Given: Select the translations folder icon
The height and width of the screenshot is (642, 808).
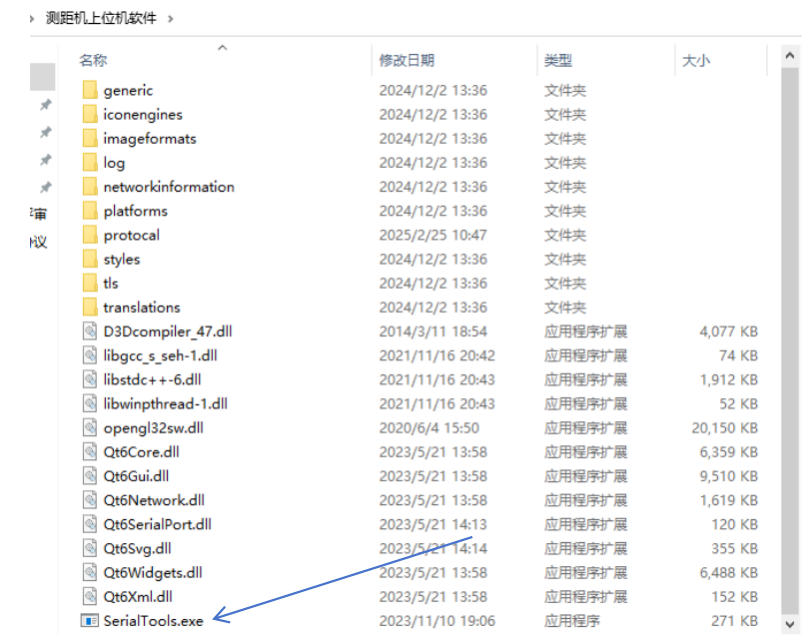Looking at the screenshot, I should [89, 308].
